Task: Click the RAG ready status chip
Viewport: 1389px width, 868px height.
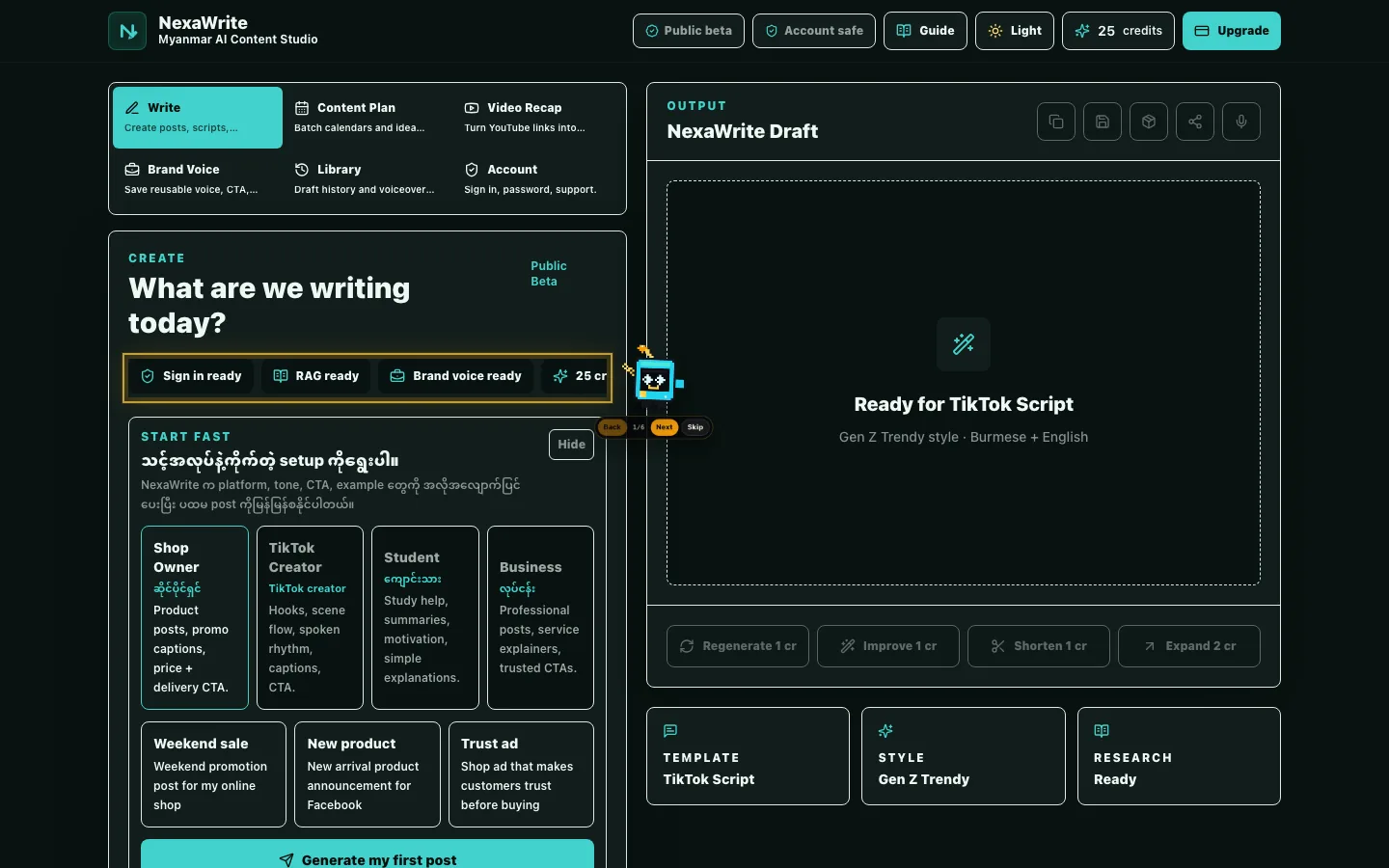Action: click(316, 376)
